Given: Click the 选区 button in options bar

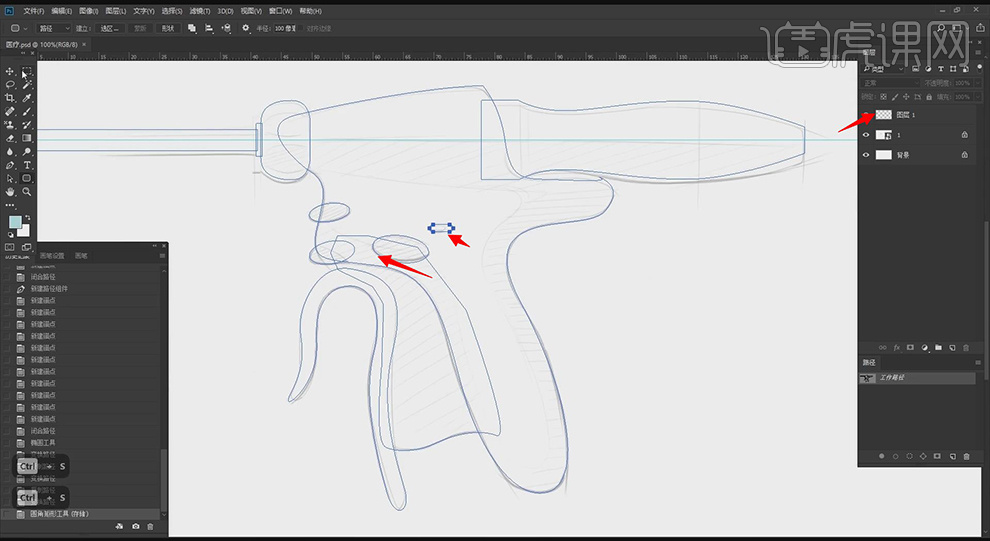Looking at the screenshot, I should pyautogui.click(x=110, y=28).
